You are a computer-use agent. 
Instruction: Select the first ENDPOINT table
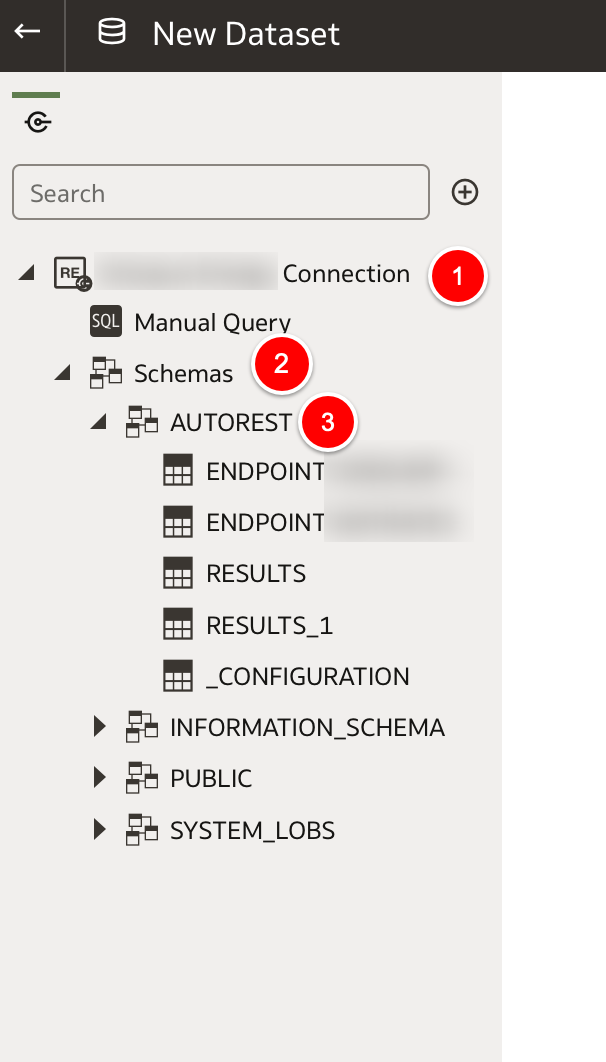point(318,471)
